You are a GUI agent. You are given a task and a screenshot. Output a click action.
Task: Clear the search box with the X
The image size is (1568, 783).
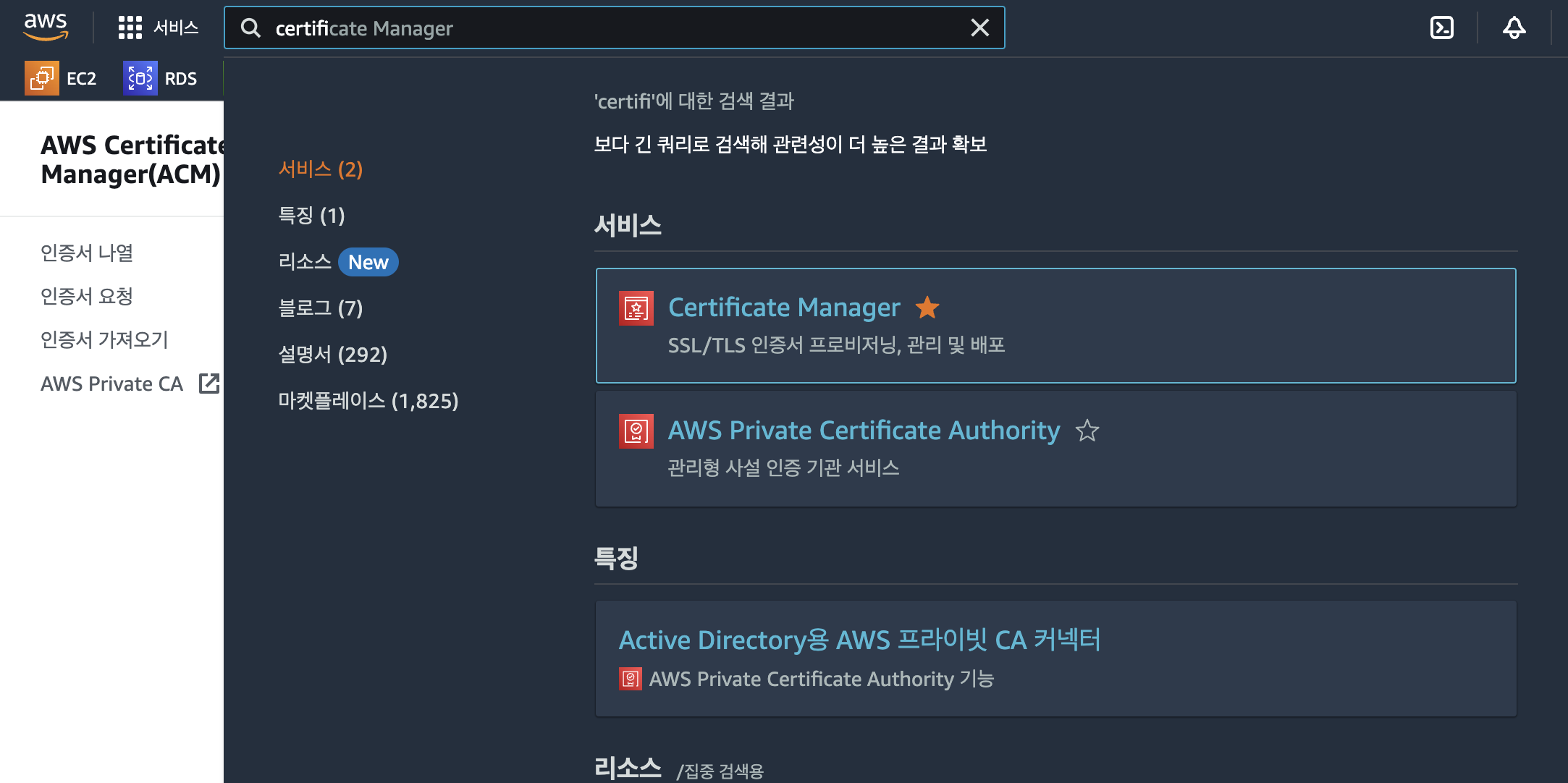point(979,27)
